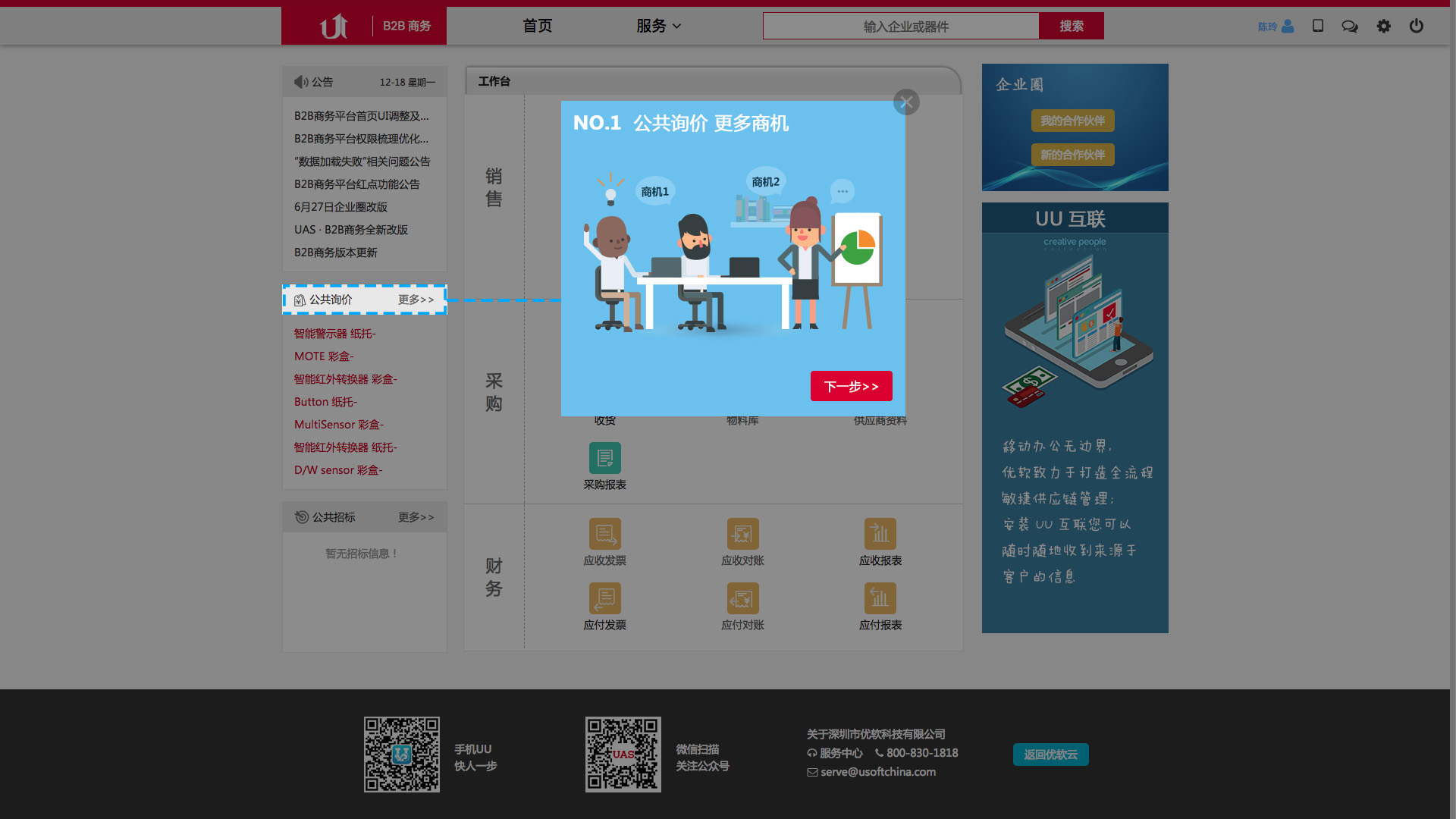Click the mobile device icon in the header
Image resolution: width=1456 pixels, height=819 pixels.
[x=1317, y=26]
